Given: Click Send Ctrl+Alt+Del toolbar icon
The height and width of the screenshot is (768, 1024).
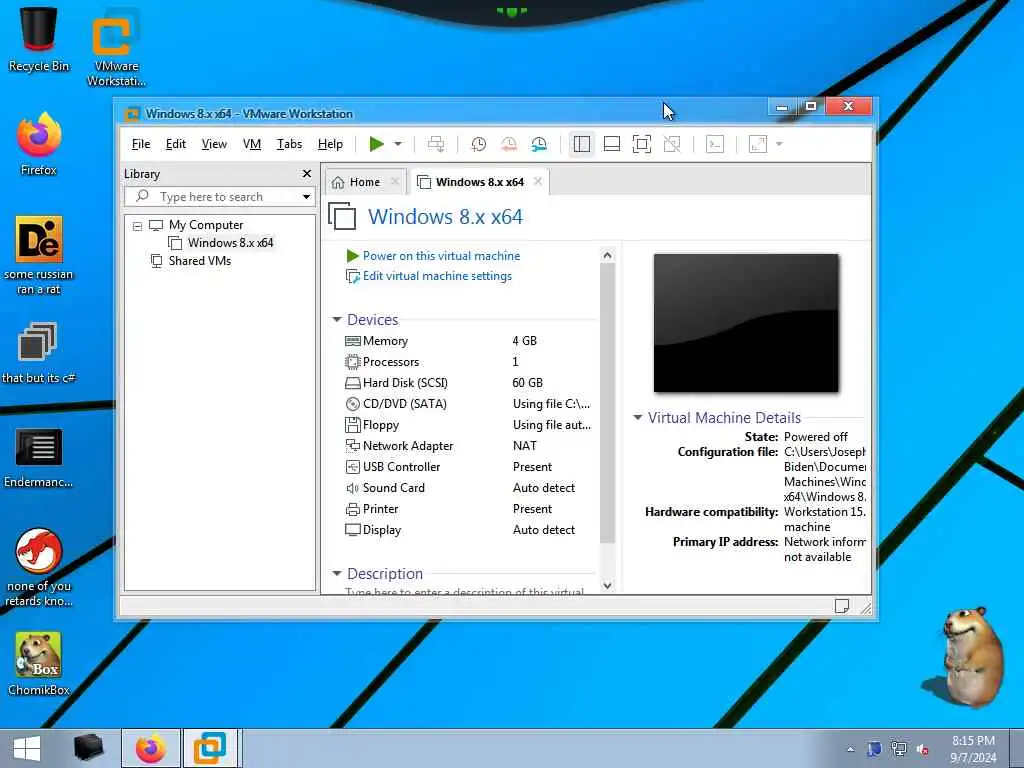Looking at the screenshot, I should [x=436, y=144].
